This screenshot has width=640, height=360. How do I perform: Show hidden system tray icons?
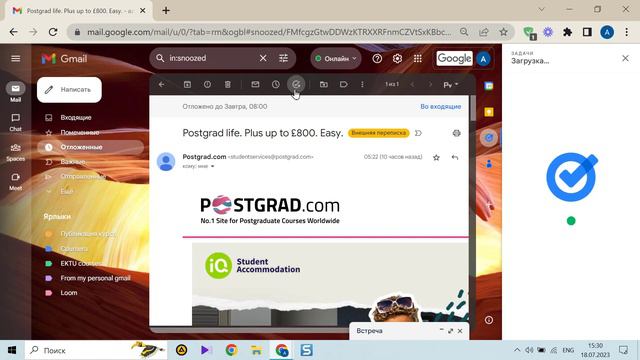tap(517, 350)
